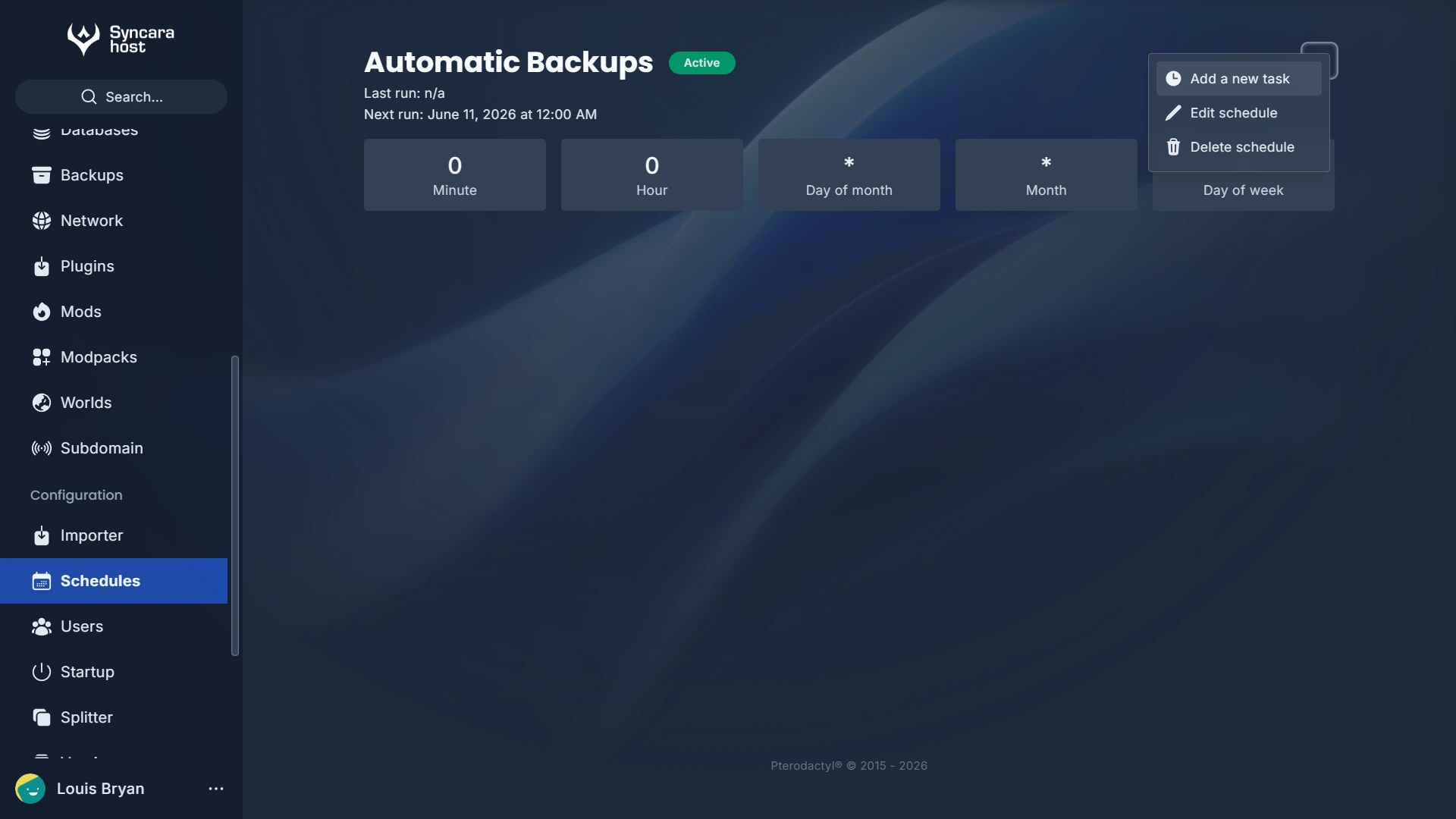Open the Plugins section
The height and width of the screenshot is (819, 1456).
(x=114, y=266)
